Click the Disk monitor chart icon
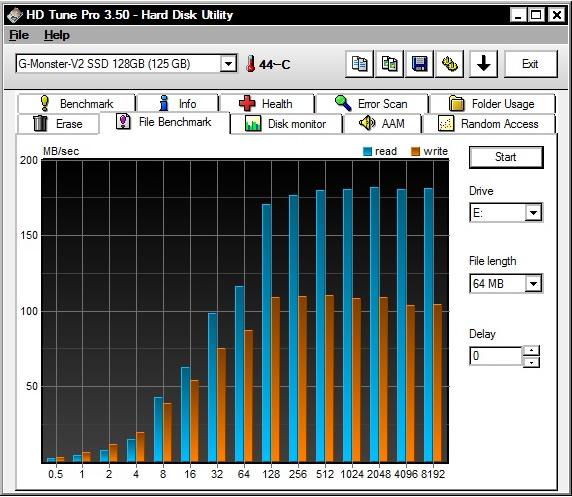 coord(253,123)
